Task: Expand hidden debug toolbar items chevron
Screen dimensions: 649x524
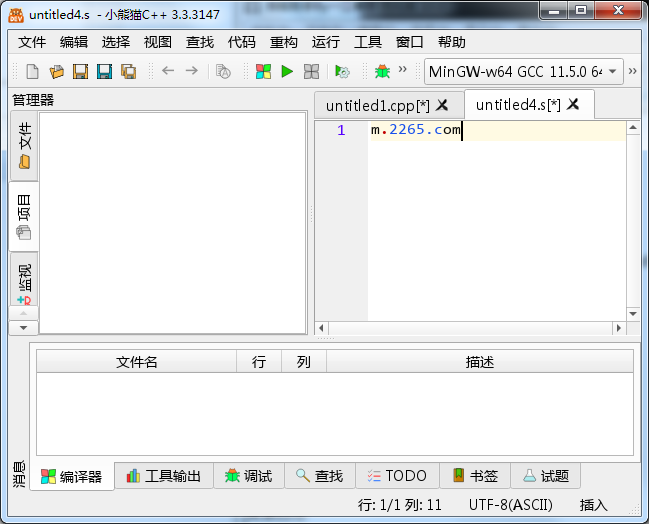Action: pyautogui.click(x=402, y=69)
